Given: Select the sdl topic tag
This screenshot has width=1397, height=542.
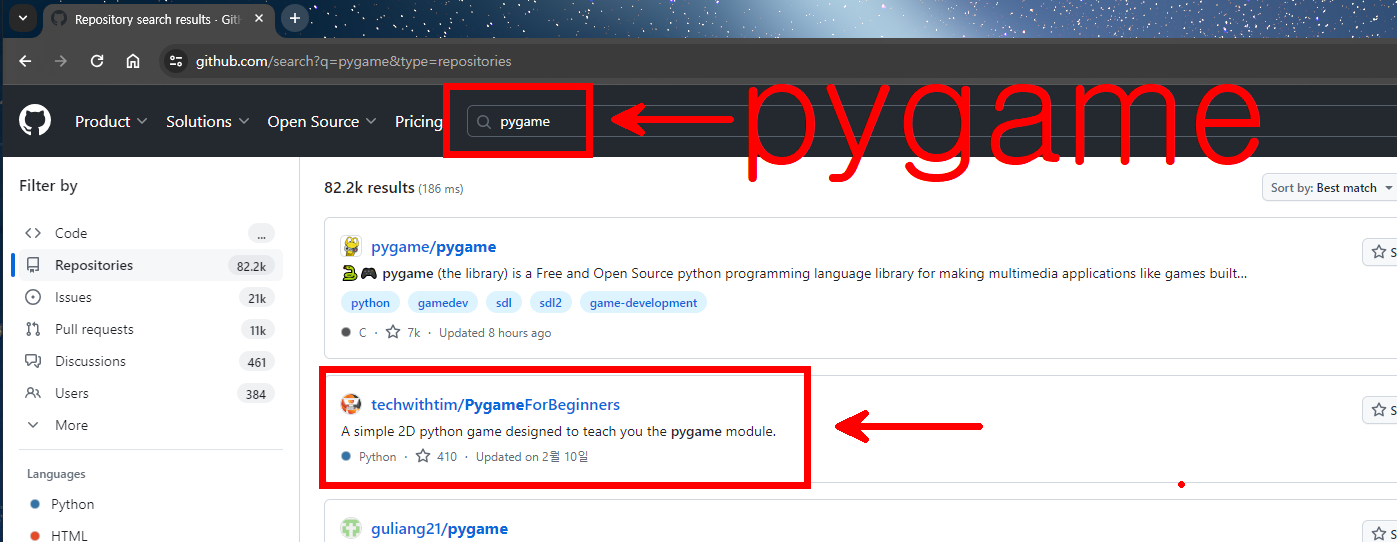Looking at the screenshot, I should point(503,303).
